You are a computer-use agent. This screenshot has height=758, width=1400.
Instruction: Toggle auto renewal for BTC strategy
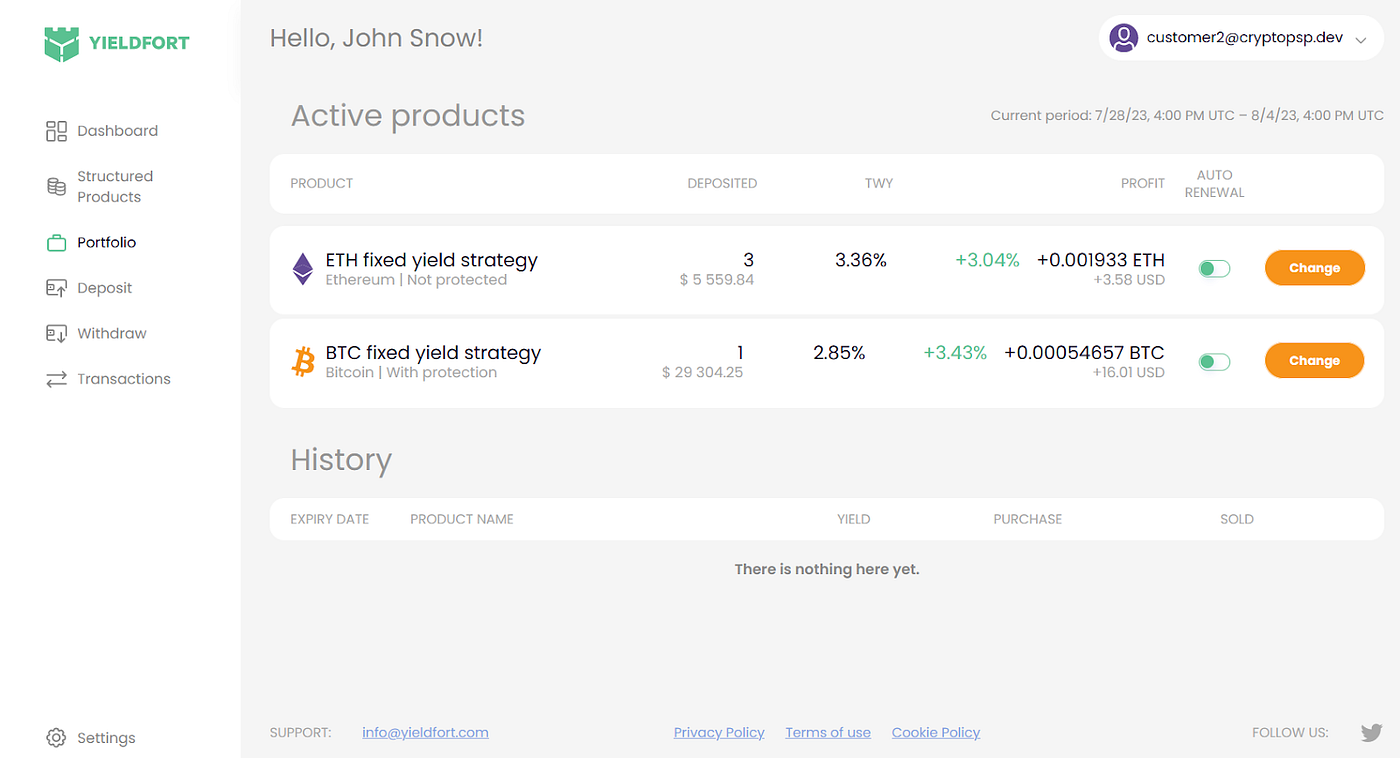[x=1214, y=362]
